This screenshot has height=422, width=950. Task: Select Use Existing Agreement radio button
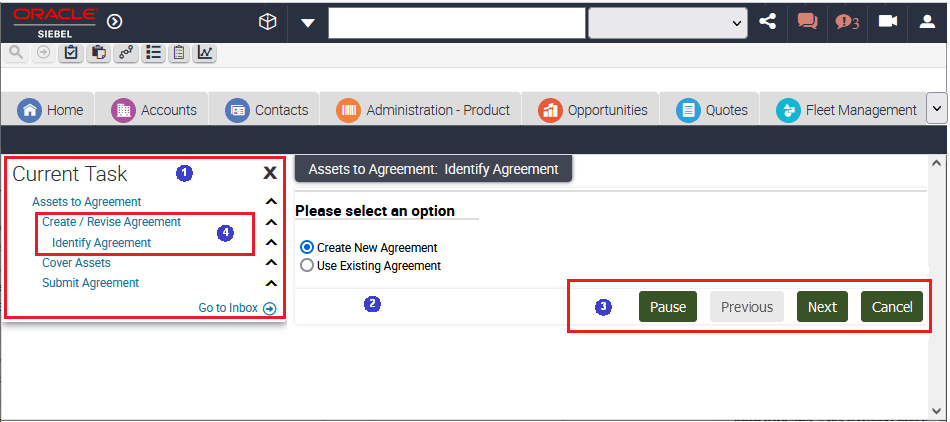coord(307,265)
